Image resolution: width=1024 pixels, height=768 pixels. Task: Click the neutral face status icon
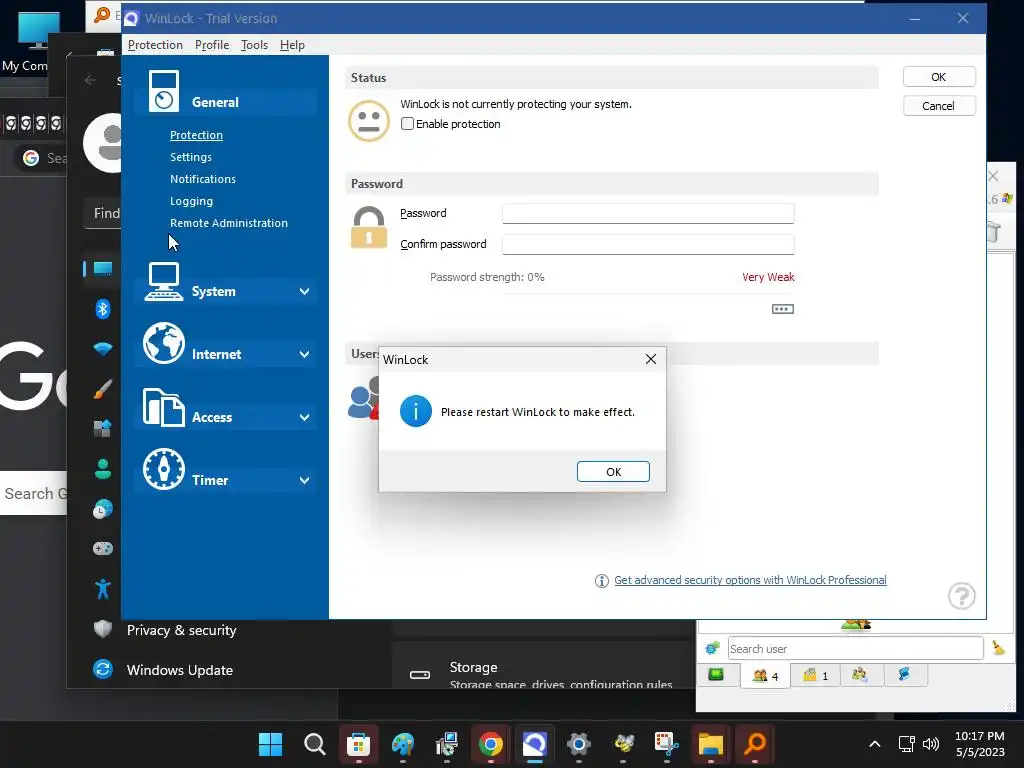point(368,121)
